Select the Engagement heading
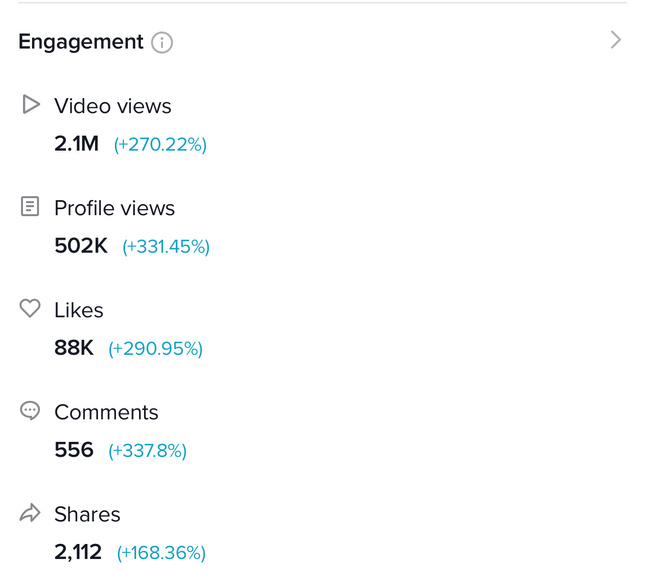This screenshot has width=645, height=588. 81,42
